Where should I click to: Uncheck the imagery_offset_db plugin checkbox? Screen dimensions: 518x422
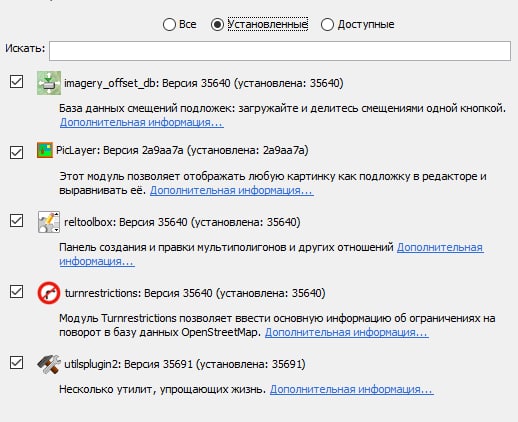click(16, 81)
